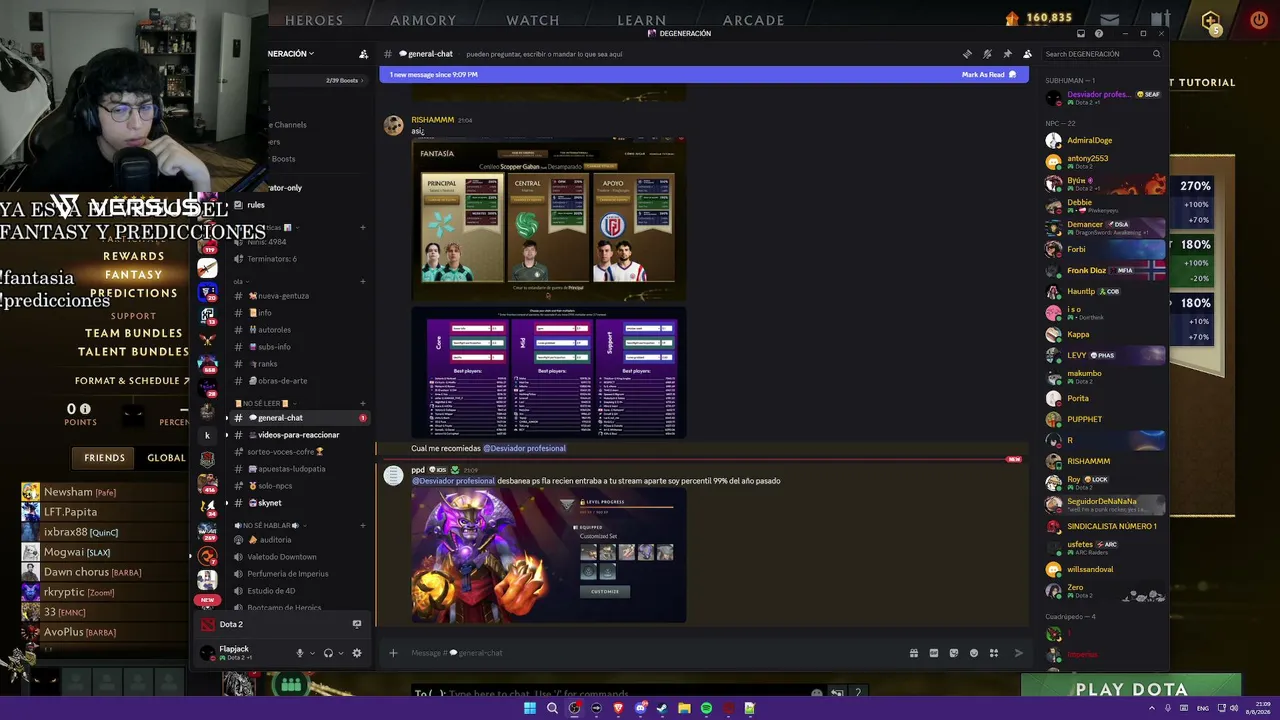Open the gift icon in message bar

tap(914, 653)
